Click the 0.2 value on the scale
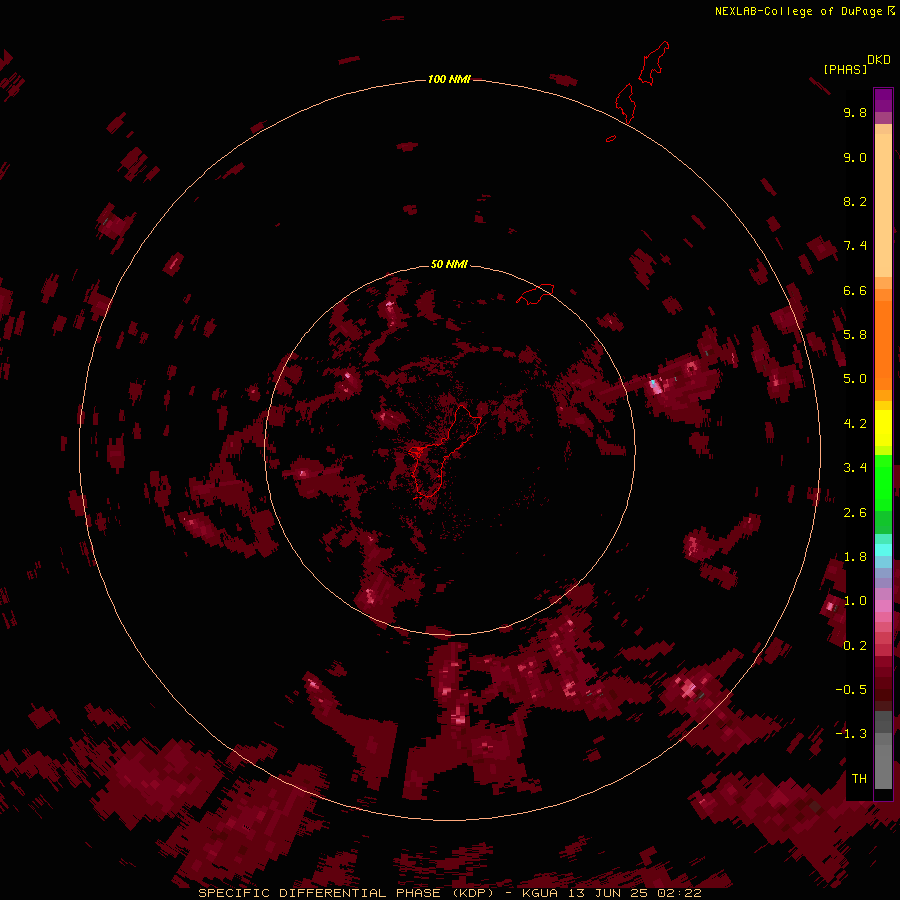The image size is (900, 900). click(855, 646)
